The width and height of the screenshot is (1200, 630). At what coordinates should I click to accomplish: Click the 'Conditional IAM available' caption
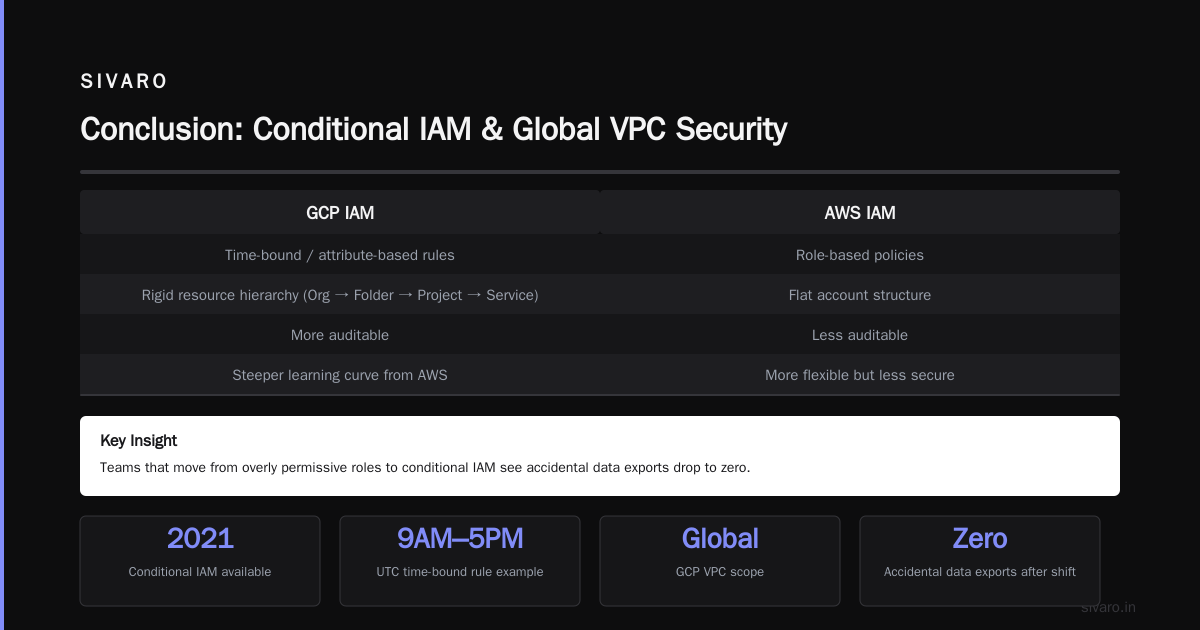point(200,572)
